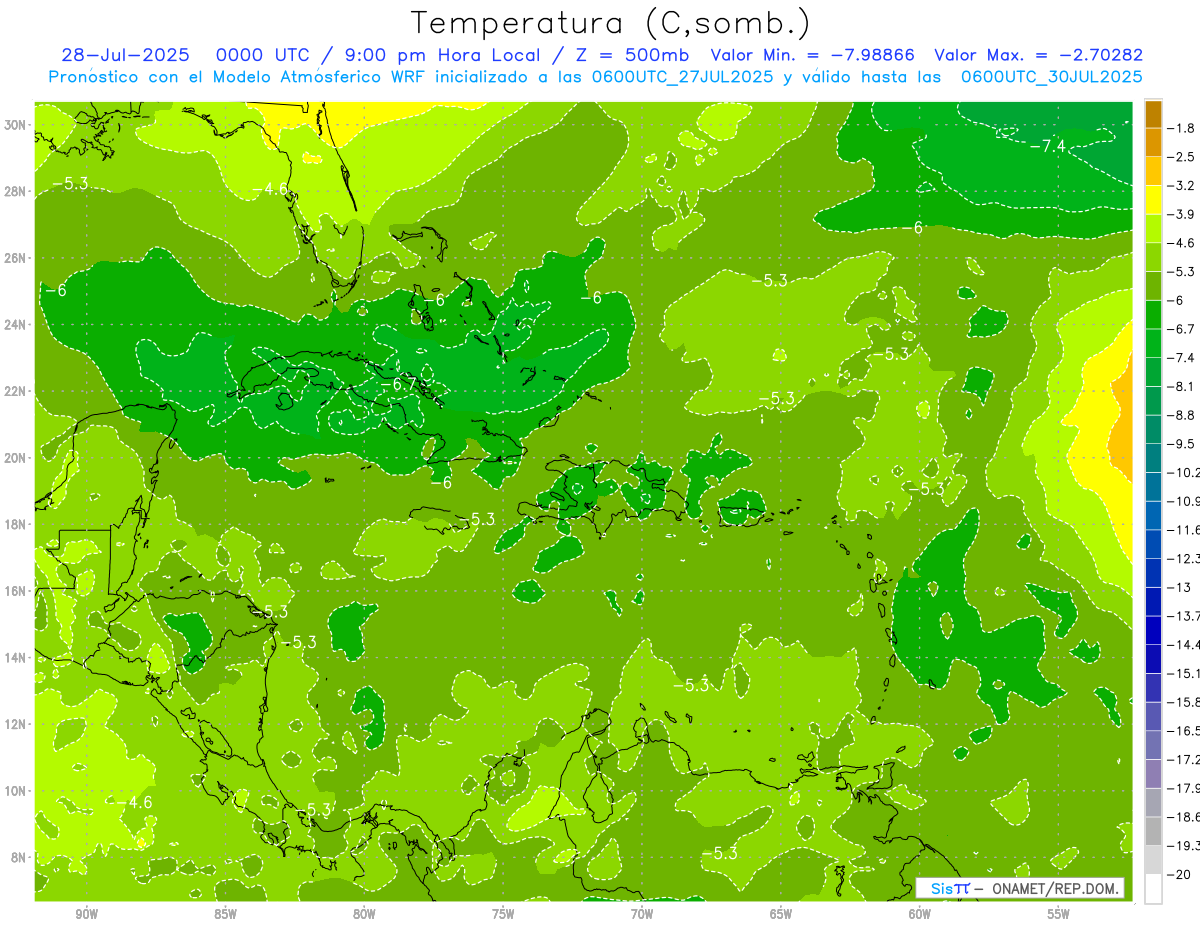1200x927 pixels.
Task: Click the 10N latitude axis label
Action: [16, 791]
